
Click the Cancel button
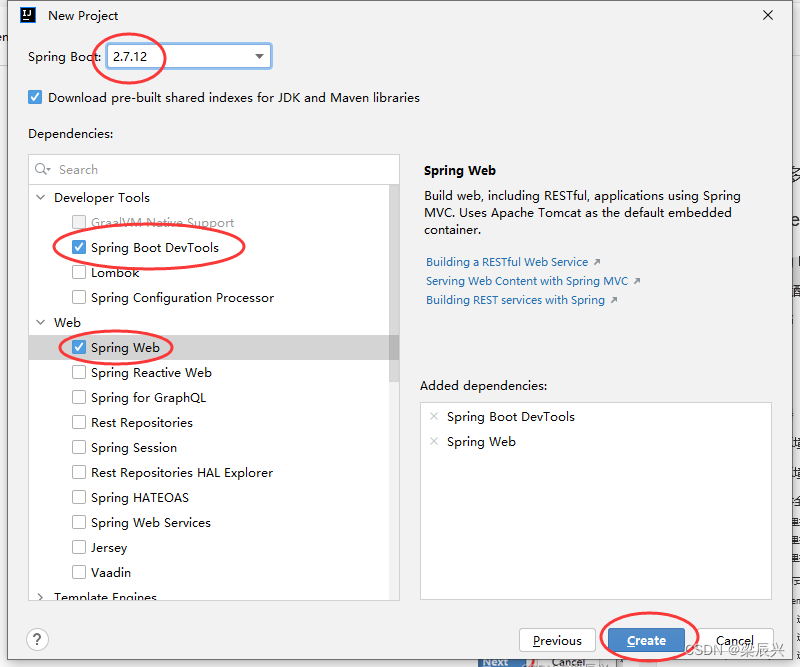[735, 640]
